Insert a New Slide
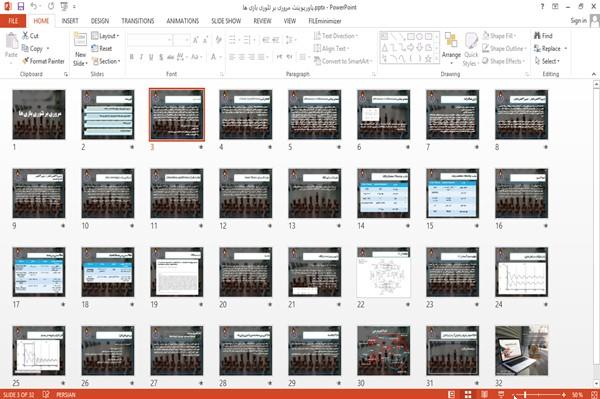600x399 pixels. click(80, 49)
